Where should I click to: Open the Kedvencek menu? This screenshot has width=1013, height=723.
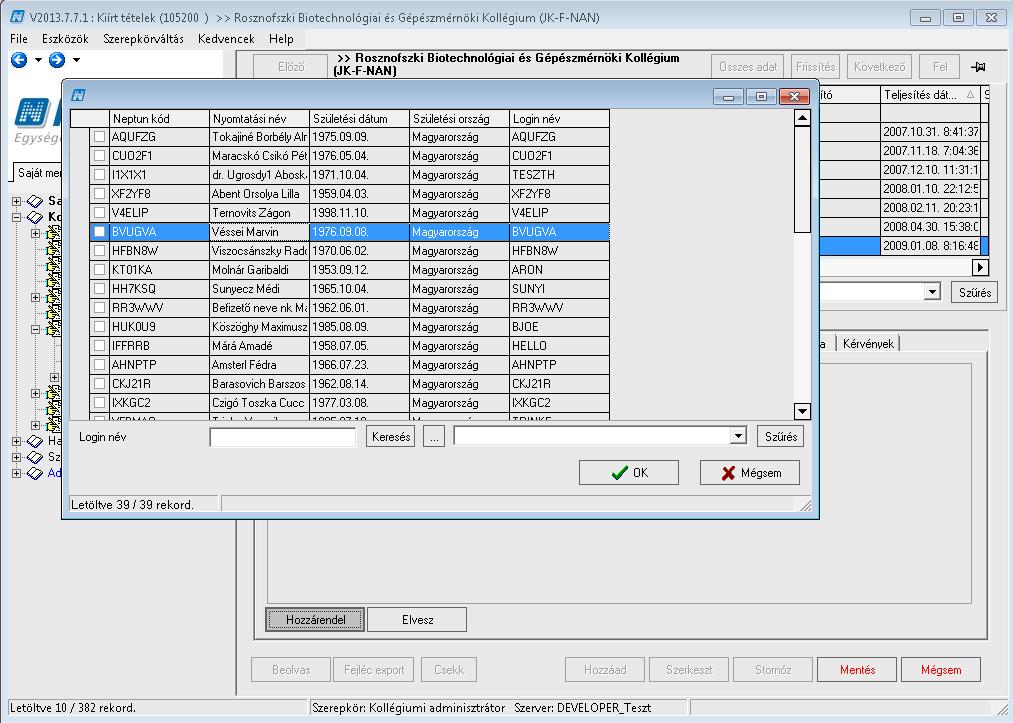226,39
